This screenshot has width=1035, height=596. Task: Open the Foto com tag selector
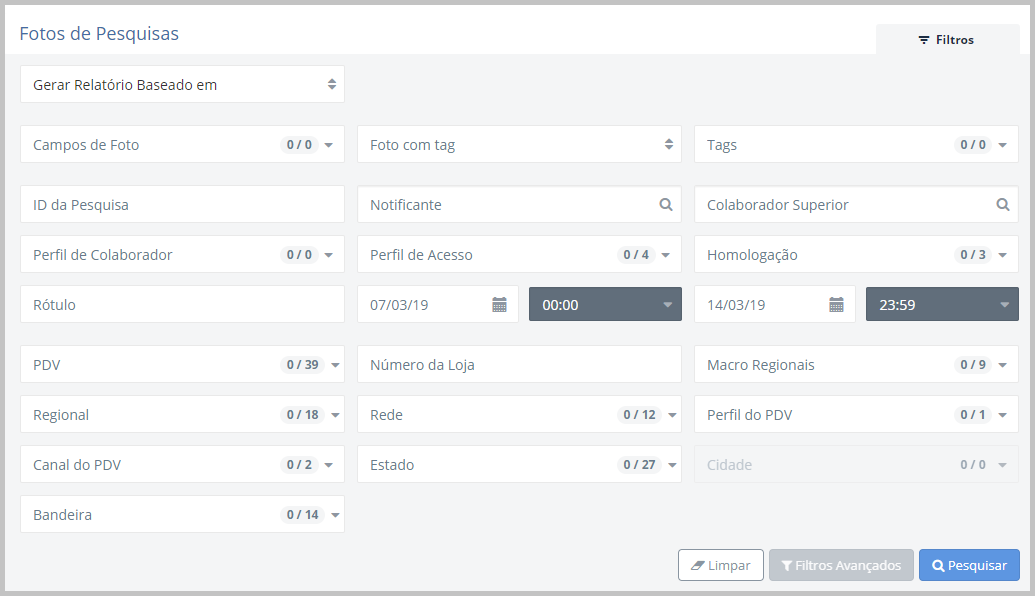[x=519, y=145]
